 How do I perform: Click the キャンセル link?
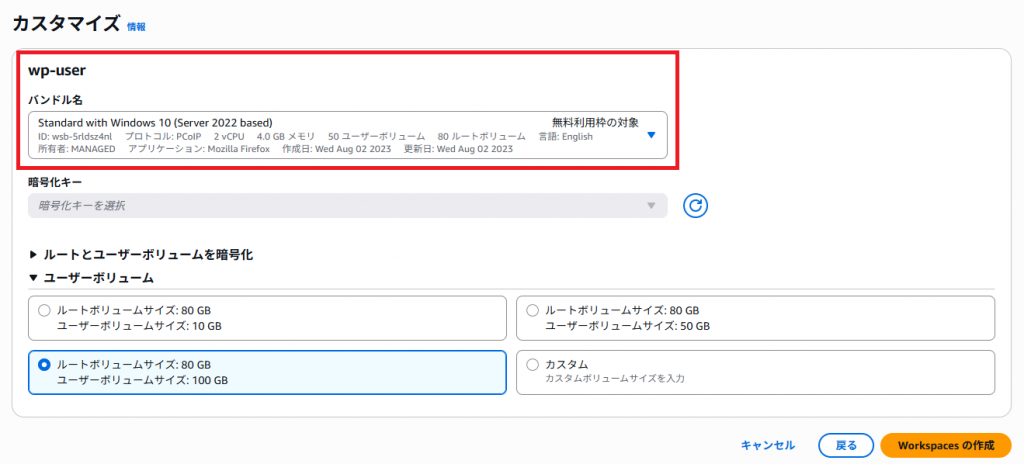point(768,445)
